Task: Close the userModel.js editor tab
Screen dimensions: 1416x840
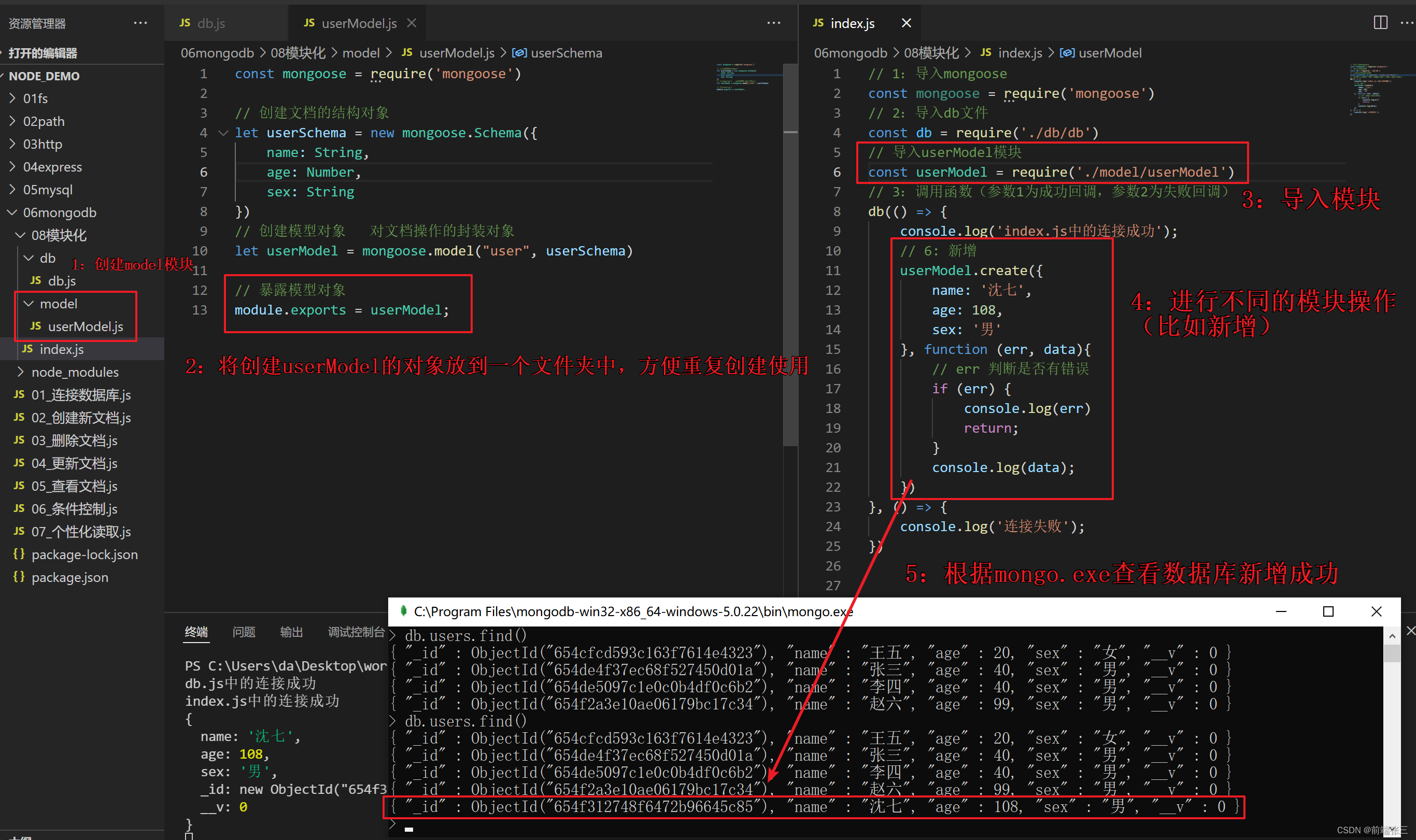Action: [x=412, y=23]
